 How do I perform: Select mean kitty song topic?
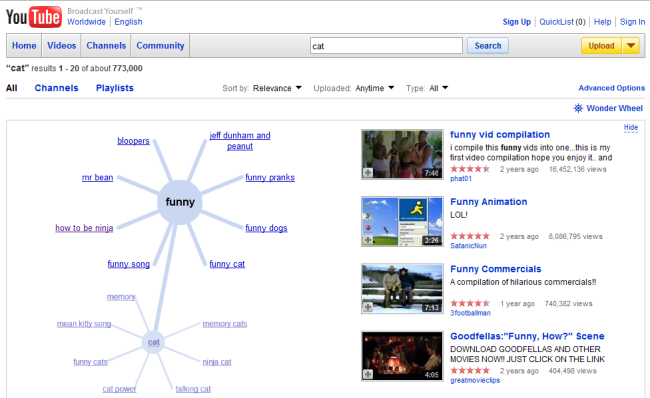(84, 324)
